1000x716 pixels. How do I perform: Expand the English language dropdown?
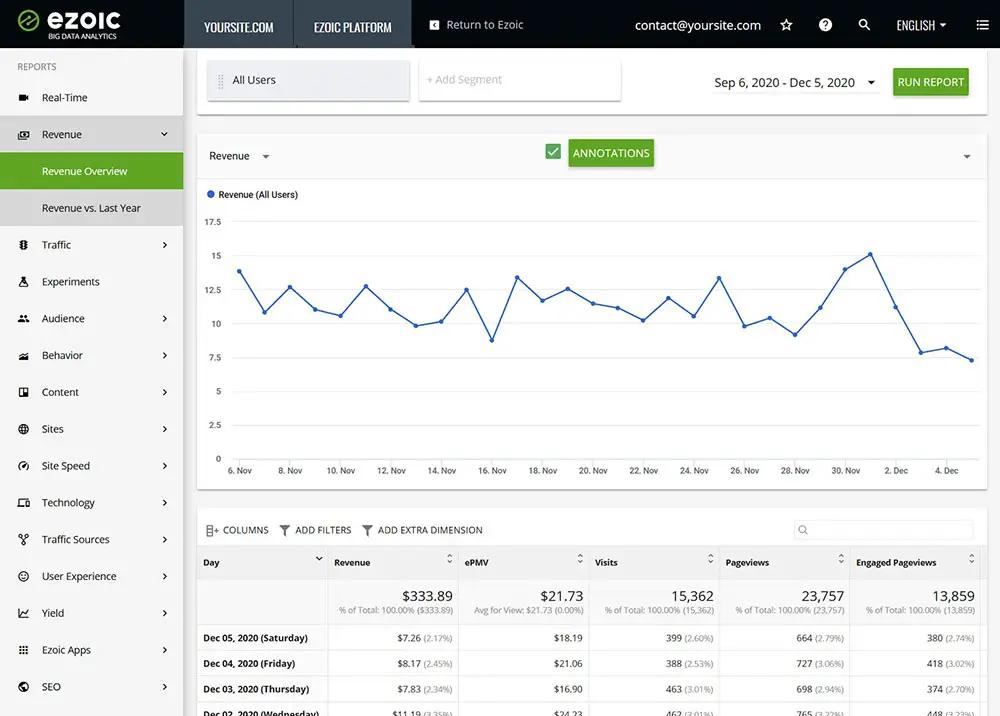(x=921, y=26)
